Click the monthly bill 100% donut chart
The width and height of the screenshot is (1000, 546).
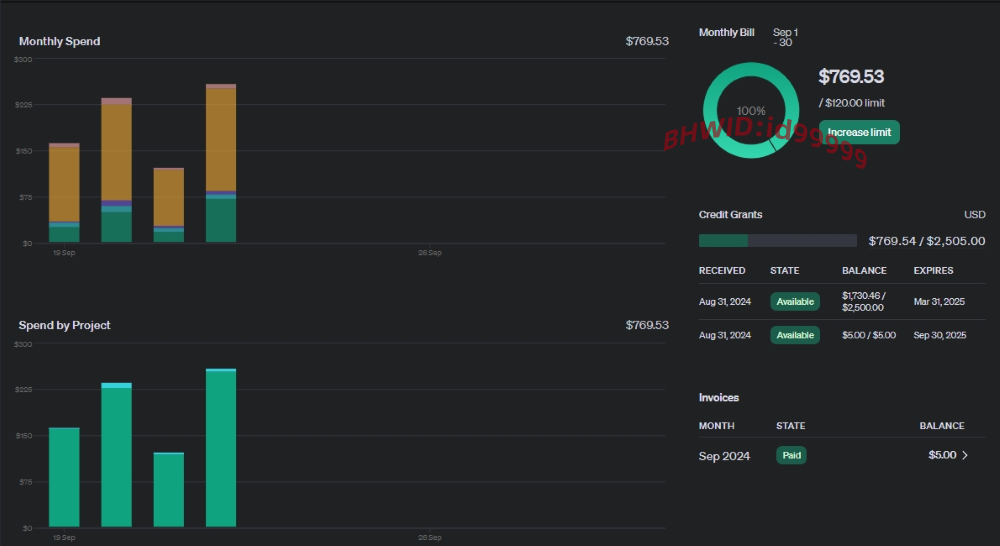(x=751, y=110)
